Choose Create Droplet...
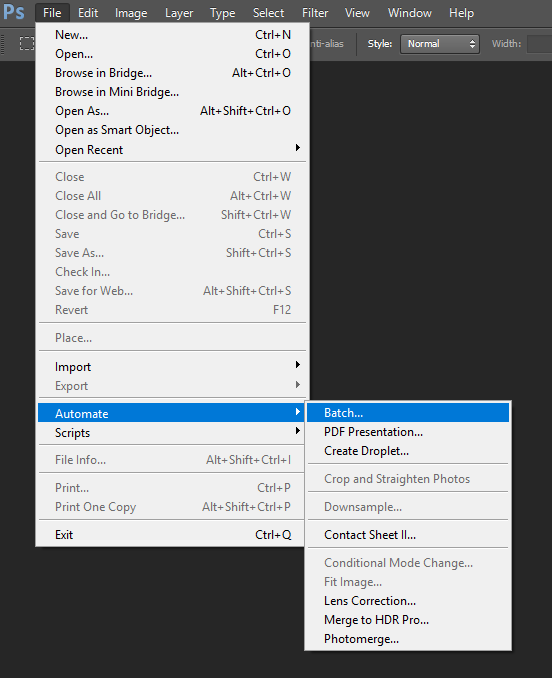Image resolution: width=552 pixels, height=678 pixels. pos(408,451)
